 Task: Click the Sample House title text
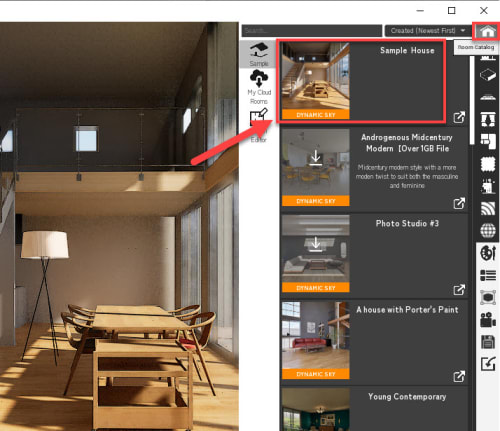407,51
